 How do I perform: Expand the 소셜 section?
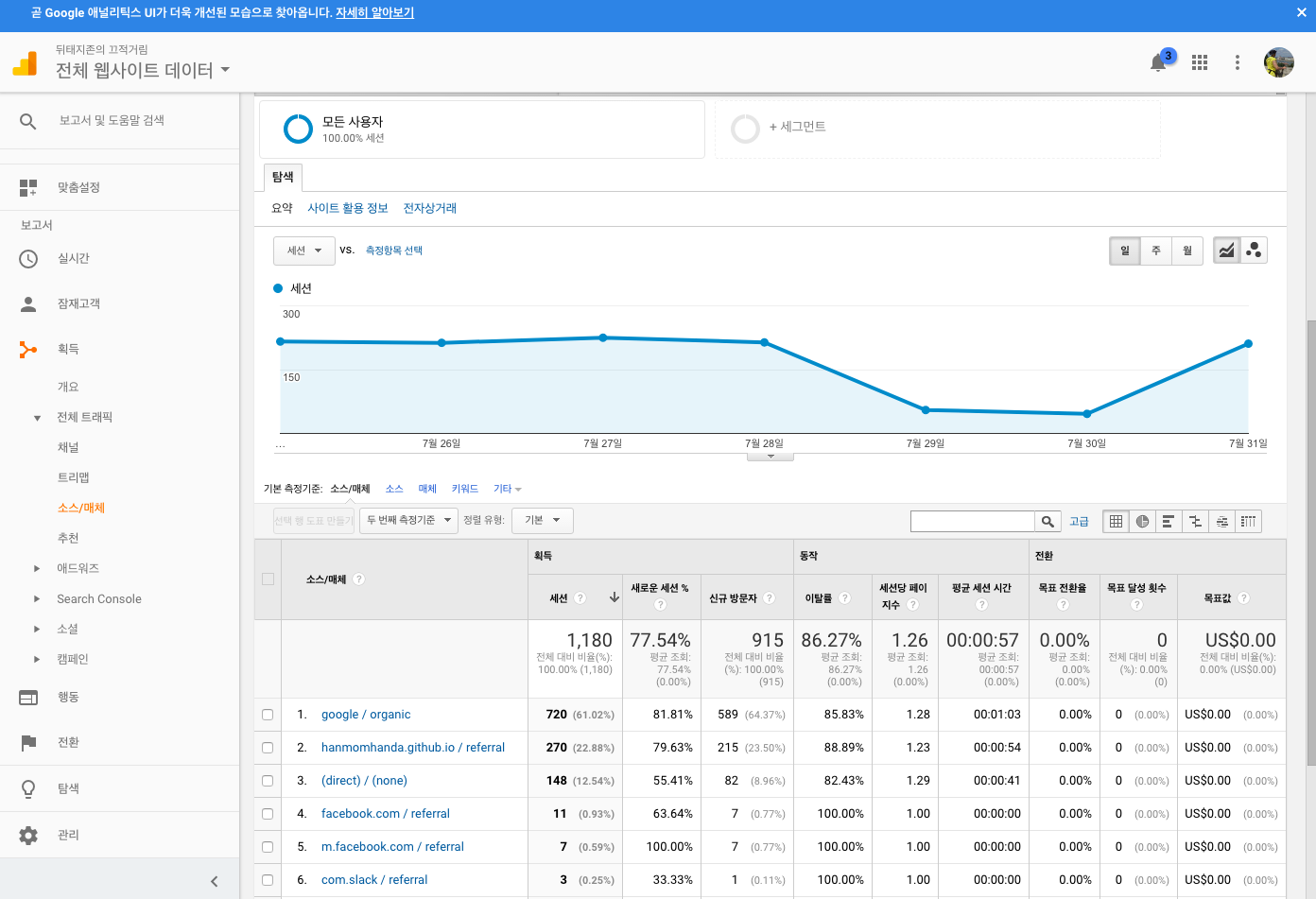click(37, 630)
